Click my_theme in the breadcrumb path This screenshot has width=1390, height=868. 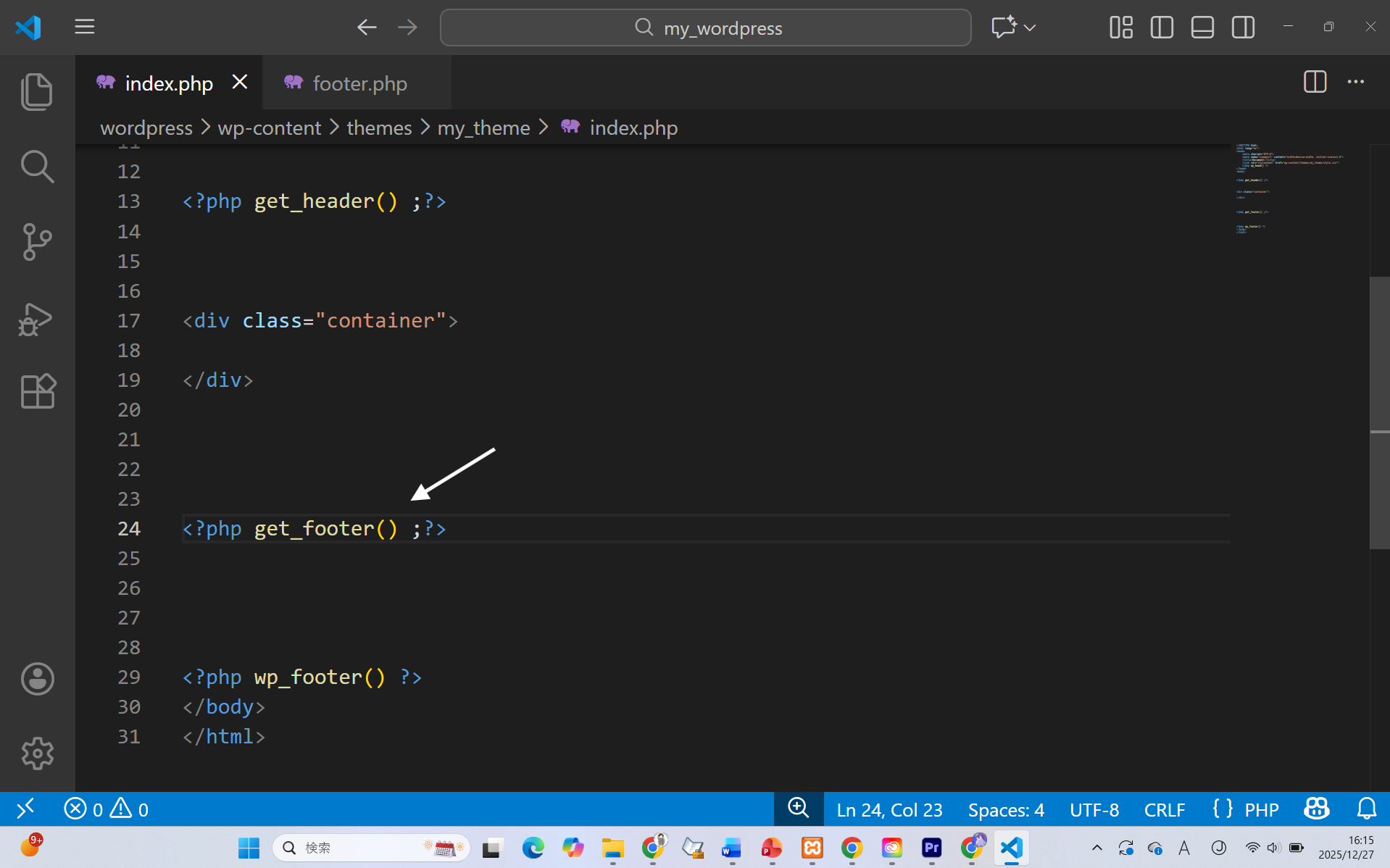point(483,128)
